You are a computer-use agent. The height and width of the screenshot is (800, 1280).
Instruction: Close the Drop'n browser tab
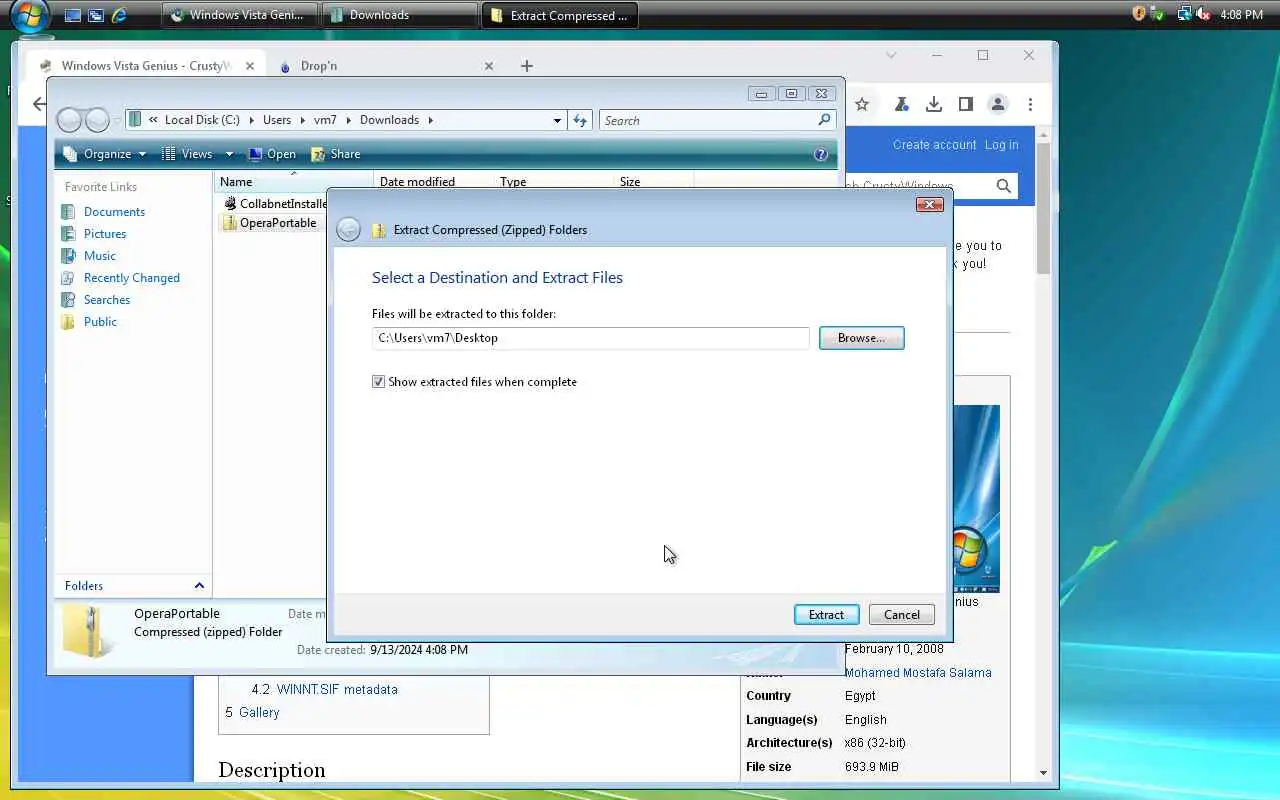click(x=489, y=66)
